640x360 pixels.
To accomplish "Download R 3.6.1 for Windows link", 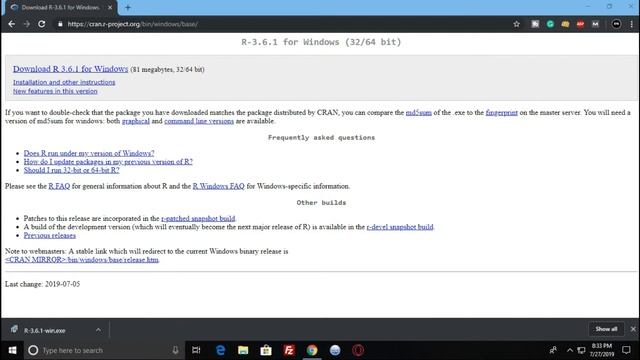I will 70,69.
